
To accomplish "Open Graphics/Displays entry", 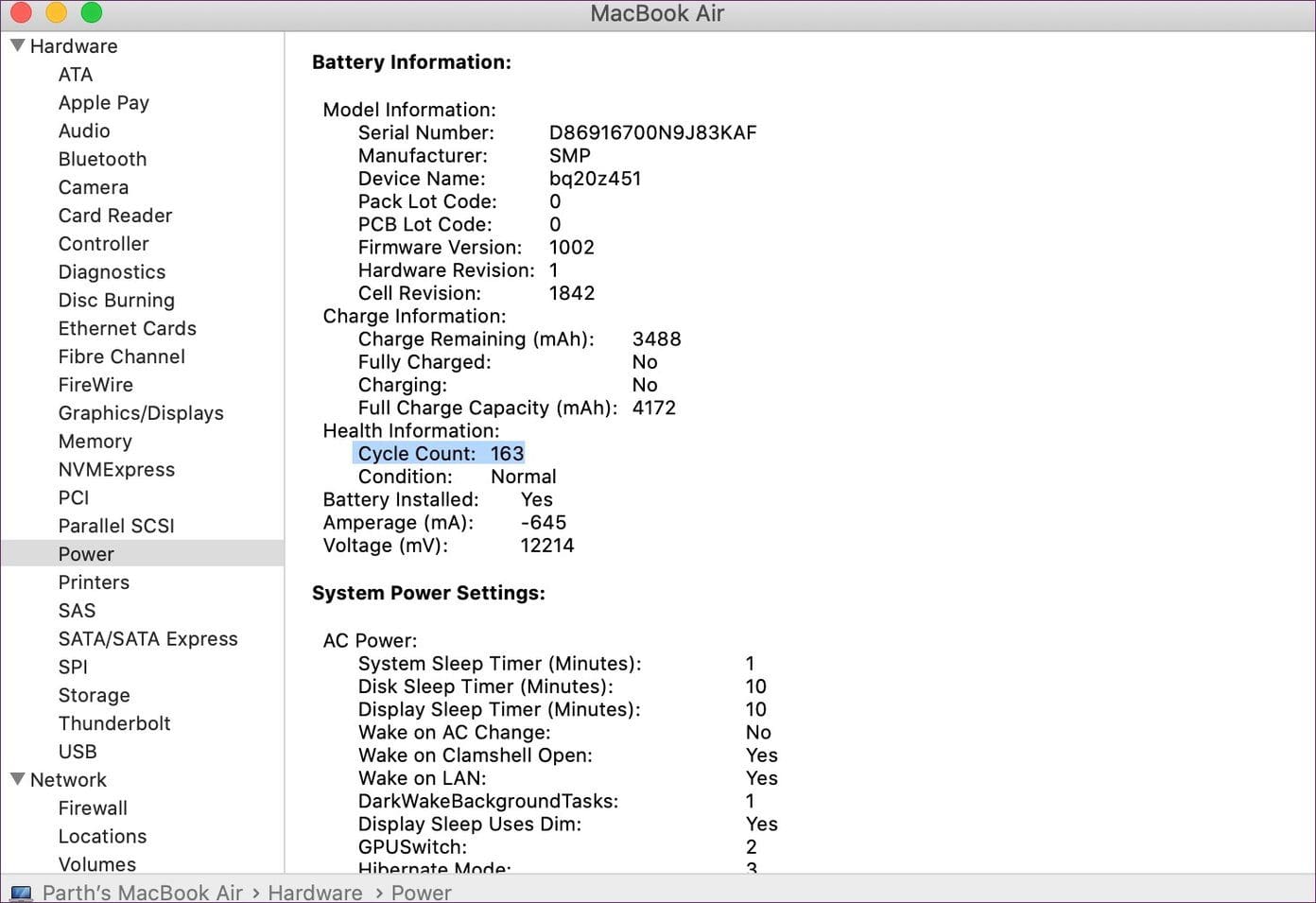I will coord(141,413).
